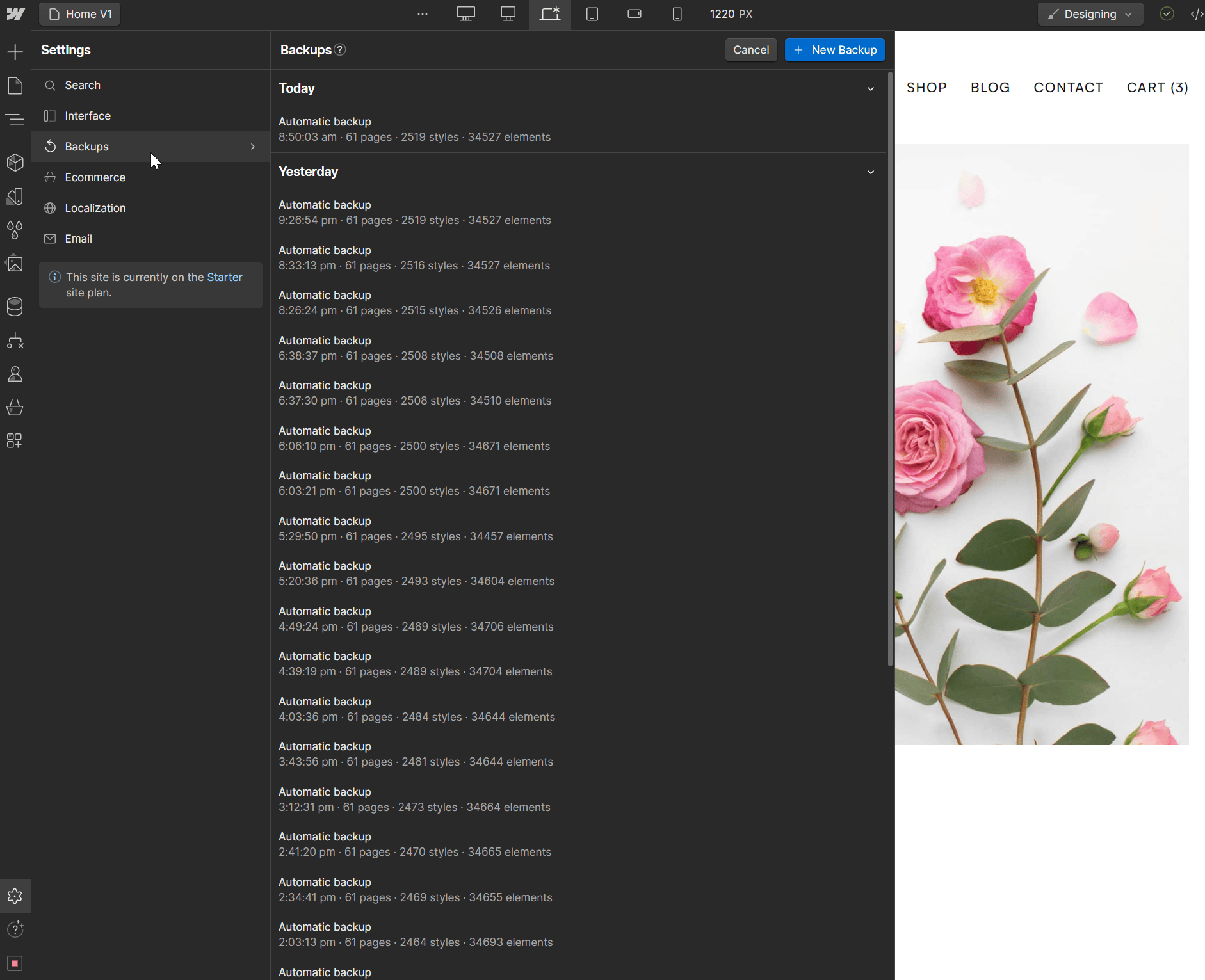Click the CONTACT nav link
1205x980 pixels.
click(x=1068, y=88)
